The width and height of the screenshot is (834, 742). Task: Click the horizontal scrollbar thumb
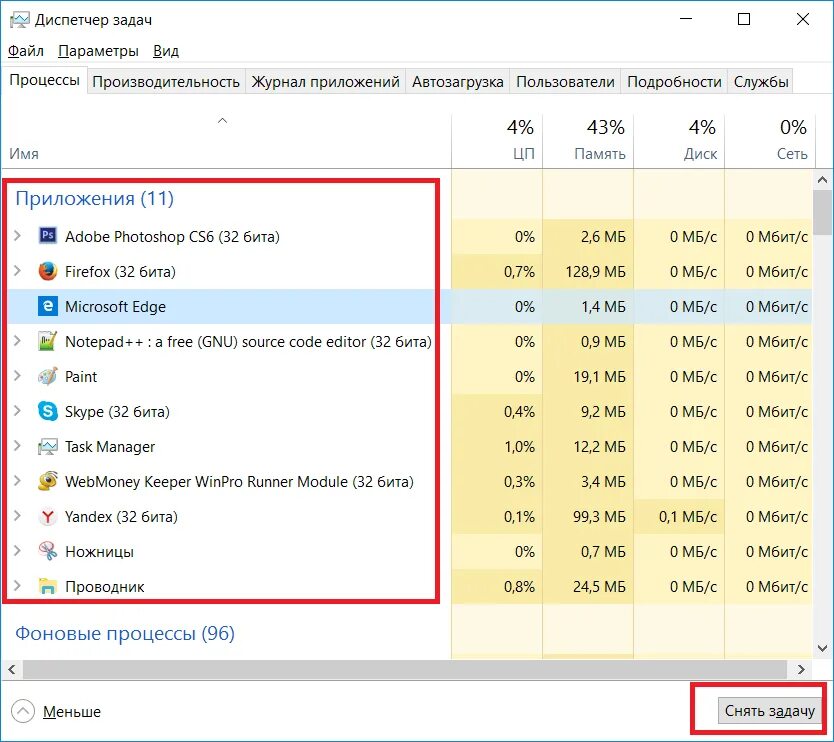pyautogui.click(x=404, y=670)
